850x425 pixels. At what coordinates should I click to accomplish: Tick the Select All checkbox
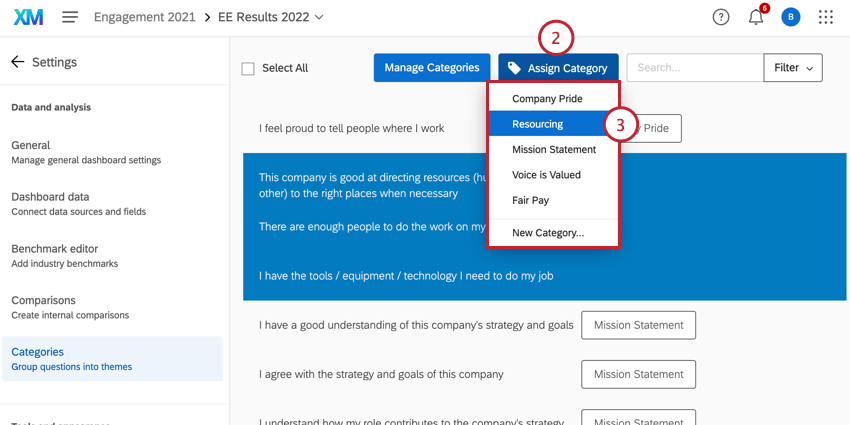point(248,69)
